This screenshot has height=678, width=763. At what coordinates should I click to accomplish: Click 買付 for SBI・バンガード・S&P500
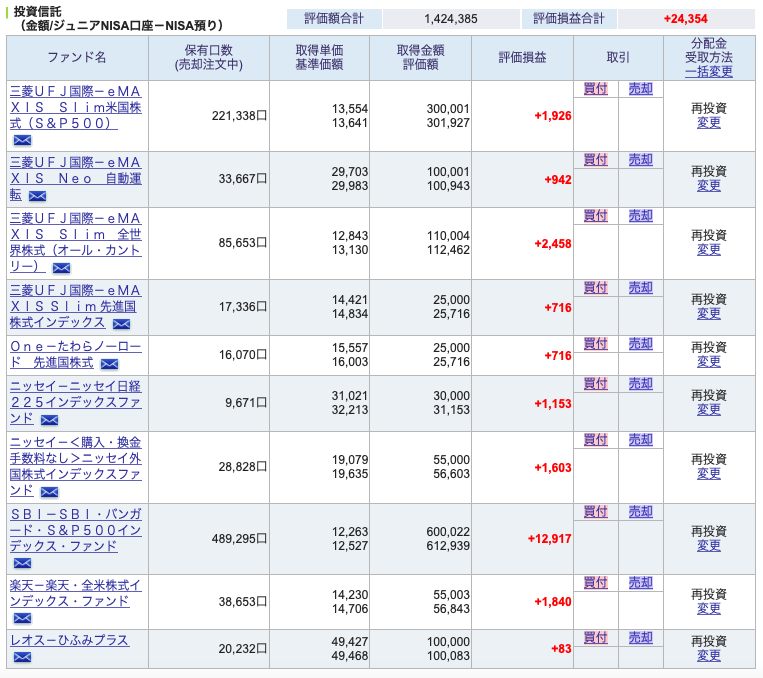(596, 512)
